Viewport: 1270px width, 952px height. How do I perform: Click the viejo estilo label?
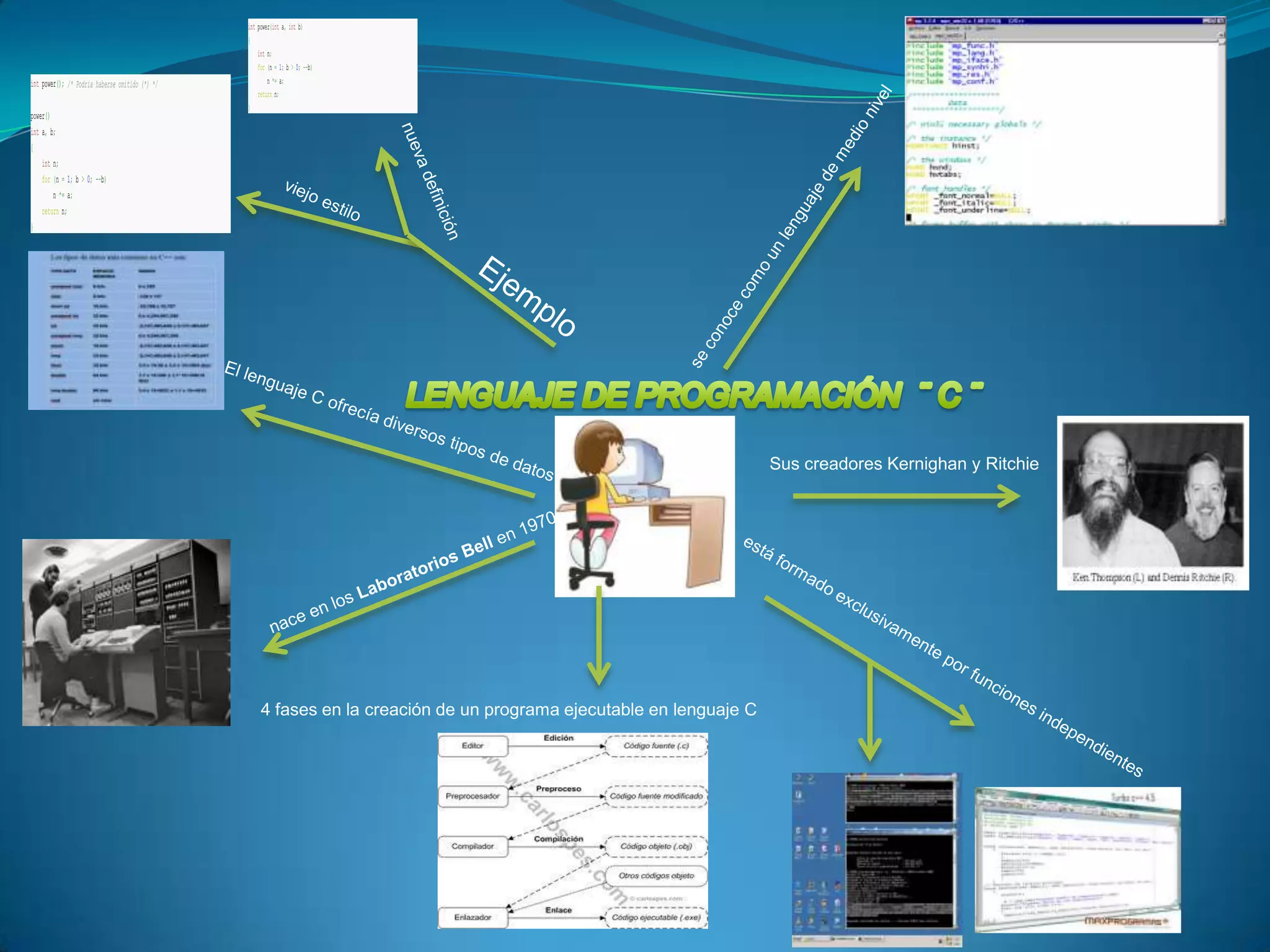coord(322,200)
